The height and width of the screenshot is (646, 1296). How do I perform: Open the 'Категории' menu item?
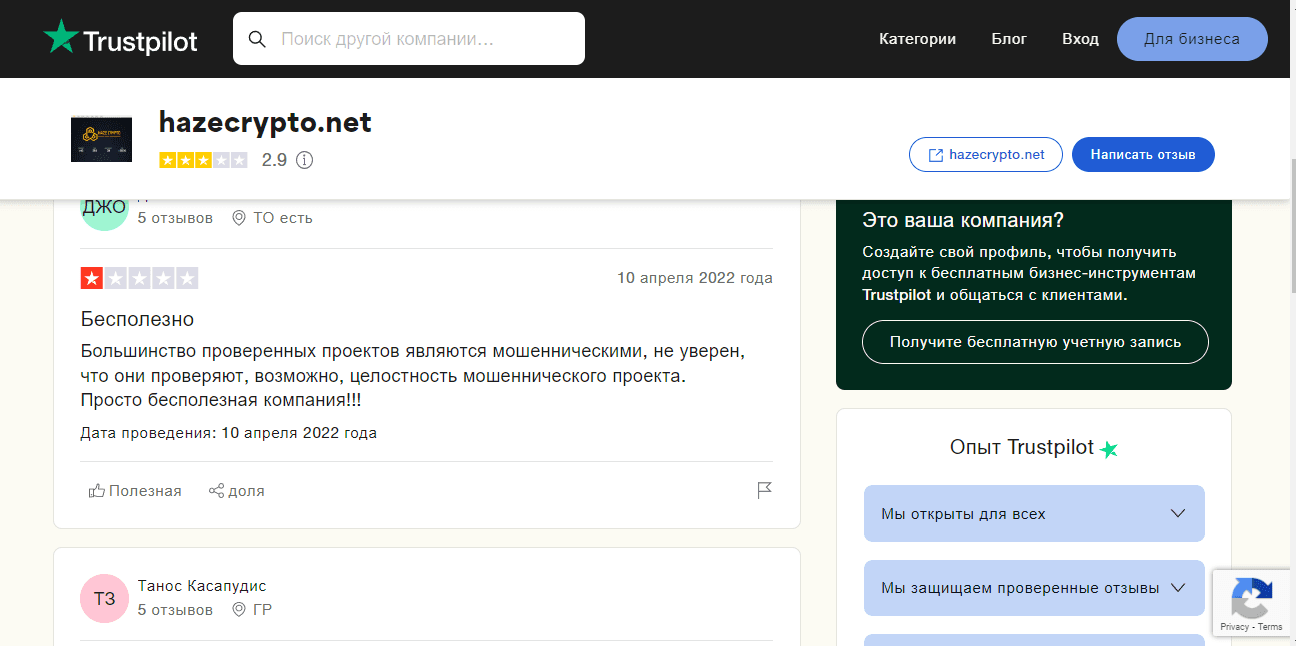[917, 39]
